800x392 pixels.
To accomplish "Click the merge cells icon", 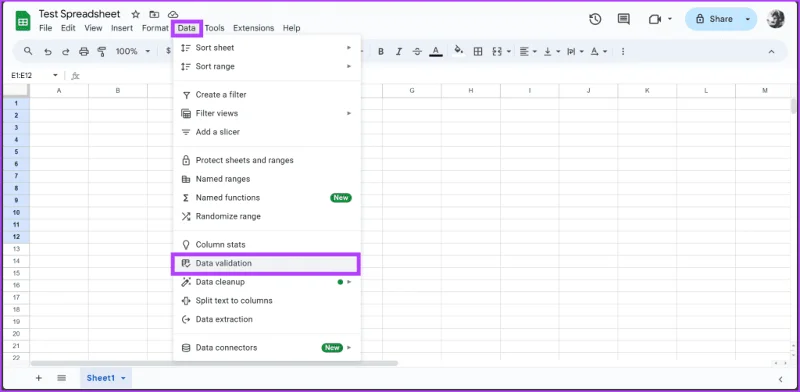I will (497, 52).
